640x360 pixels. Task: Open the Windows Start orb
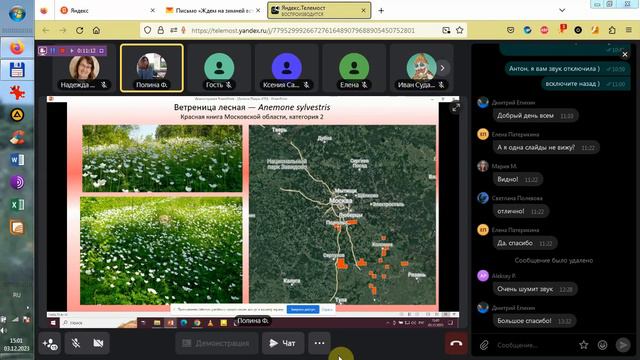(17, 14)
